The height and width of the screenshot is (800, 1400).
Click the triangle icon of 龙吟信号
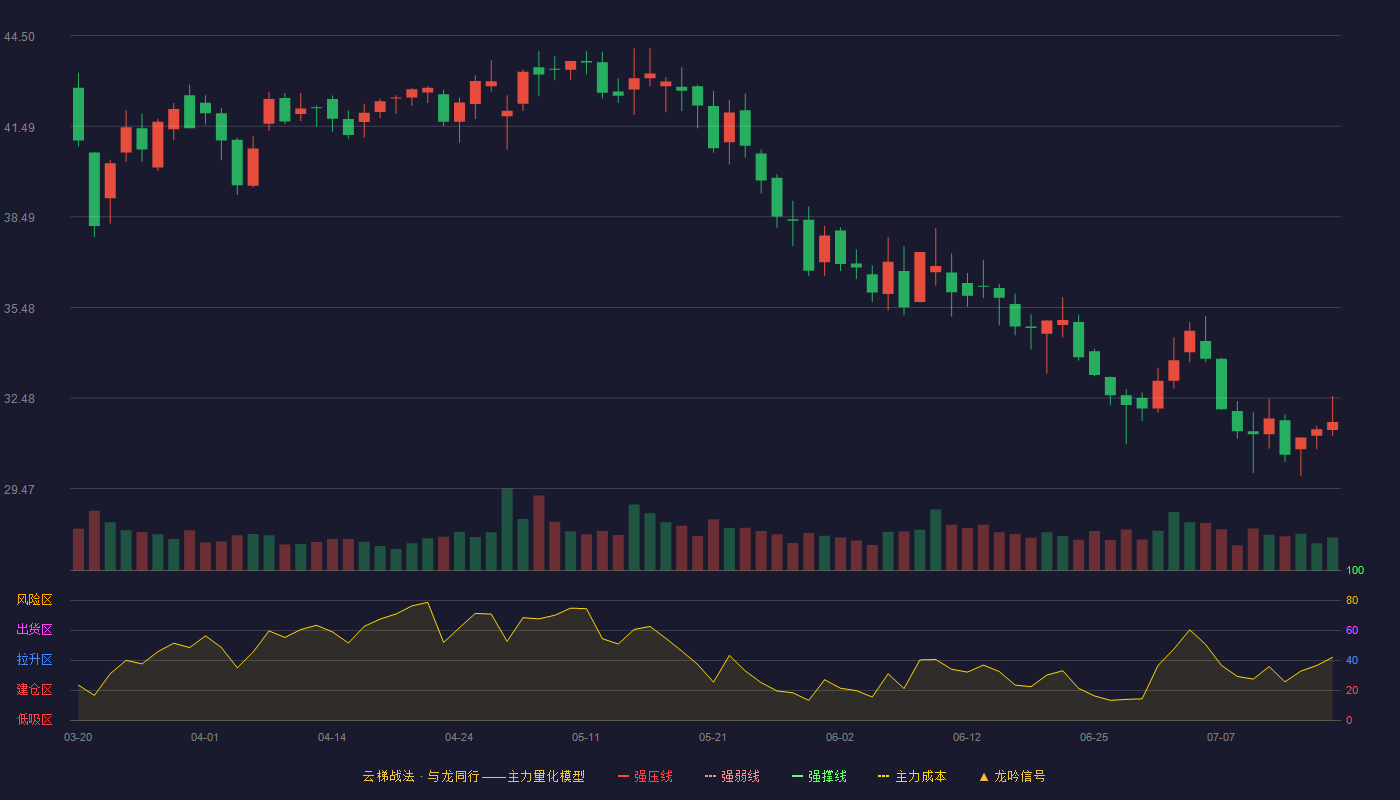[x=984, y=776]
